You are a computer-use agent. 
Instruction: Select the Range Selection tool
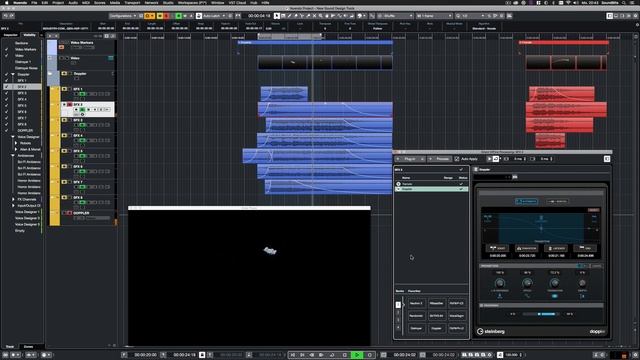tap(283, 16)
